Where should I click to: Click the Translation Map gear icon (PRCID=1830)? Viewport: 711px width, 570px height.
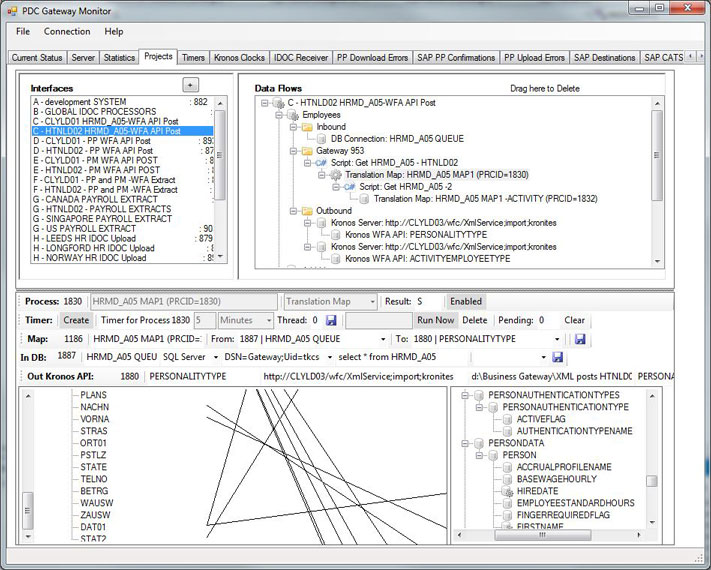coord(336,174)
